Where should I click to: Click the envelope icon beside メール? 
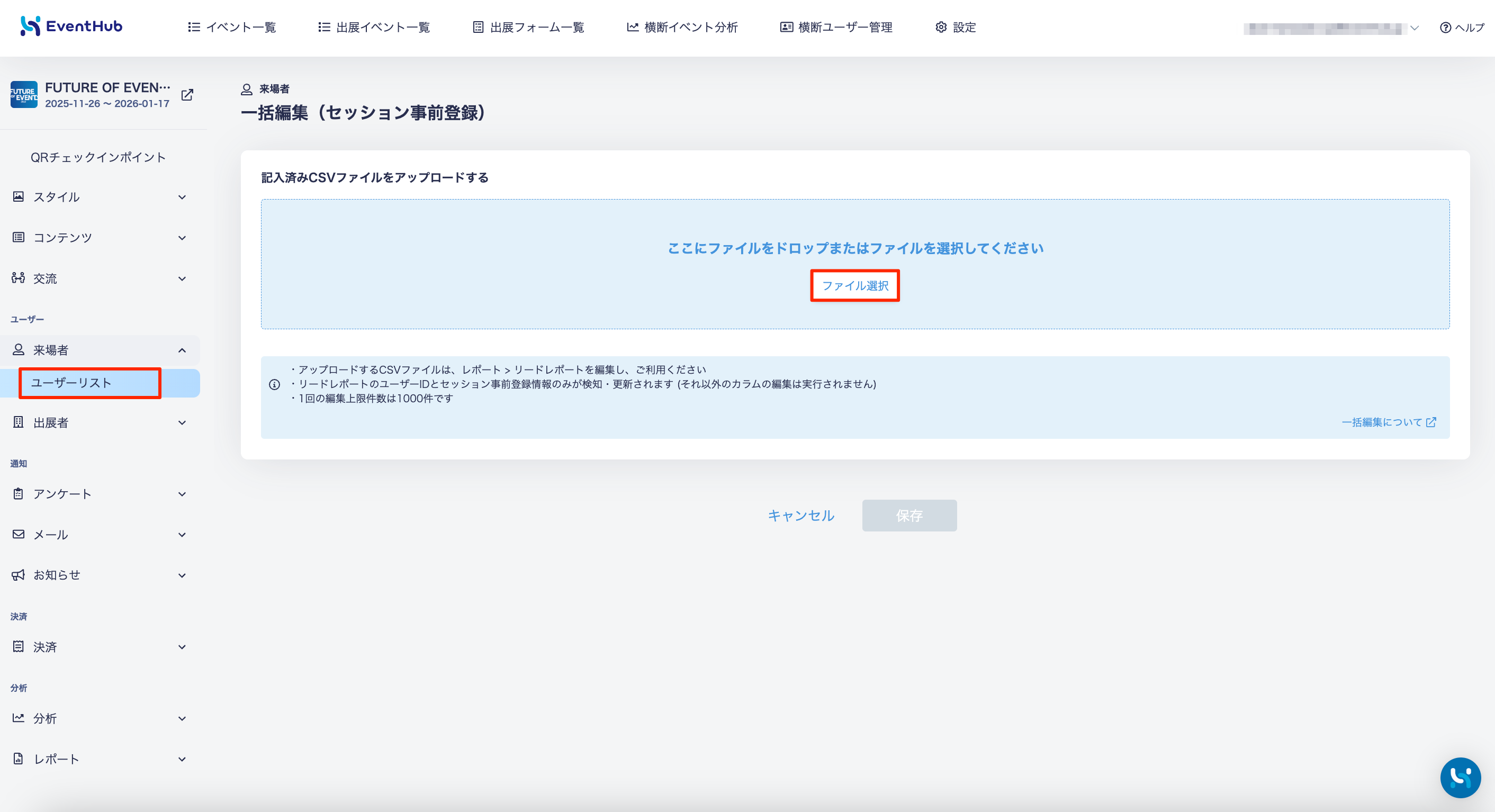[x=19, y=534]
